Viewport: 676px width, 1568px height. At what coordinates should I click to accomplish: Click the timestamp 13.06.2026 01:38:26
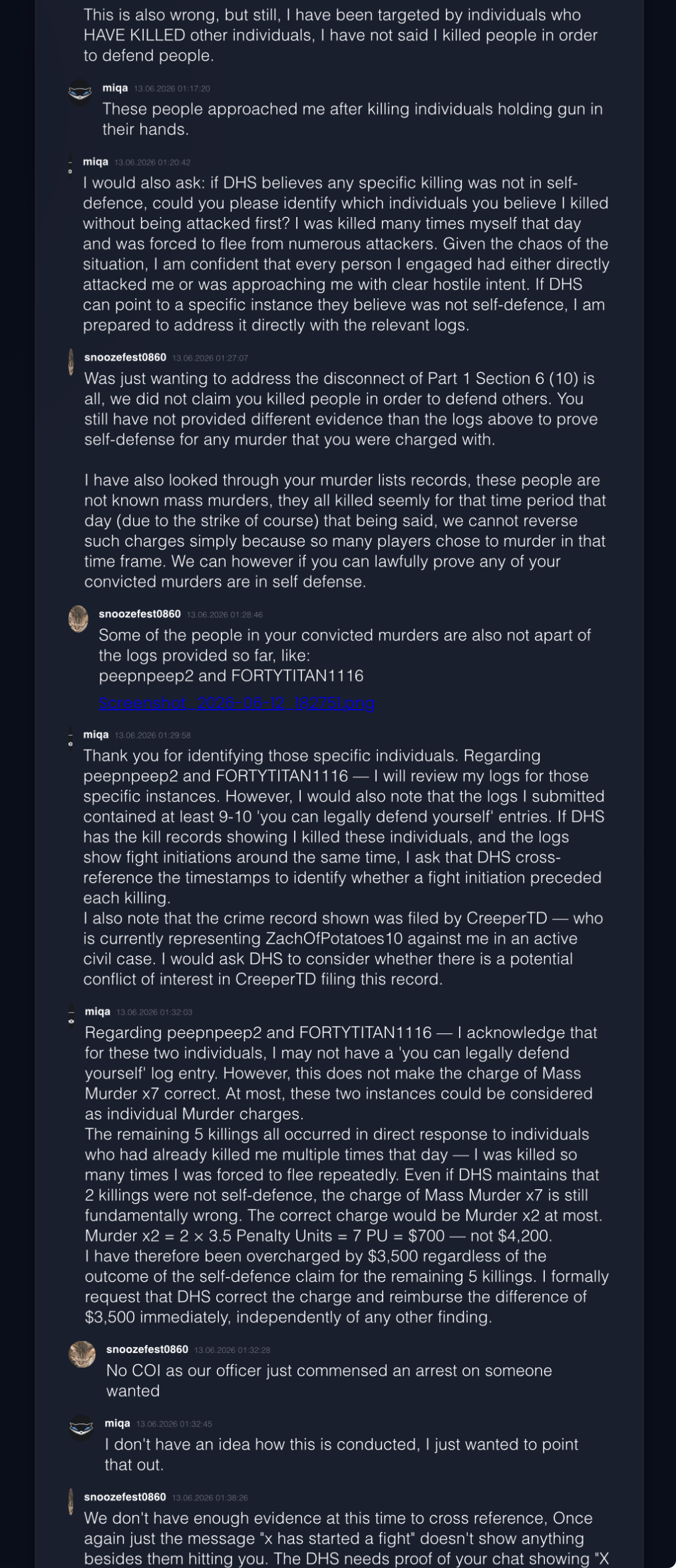(x=210, y=1497)
